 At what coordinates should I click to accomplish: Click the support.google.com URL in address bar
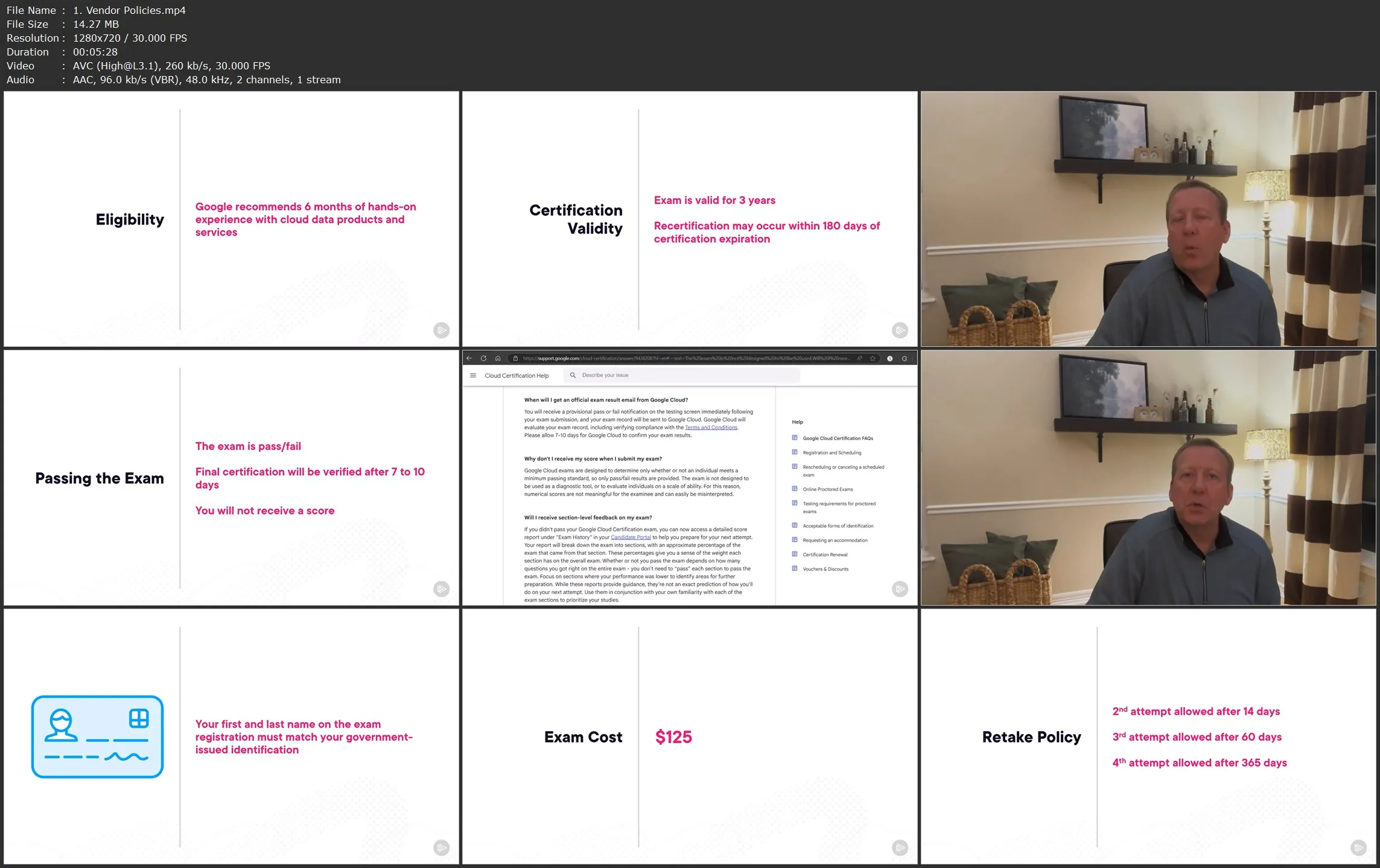click(687, 358)
